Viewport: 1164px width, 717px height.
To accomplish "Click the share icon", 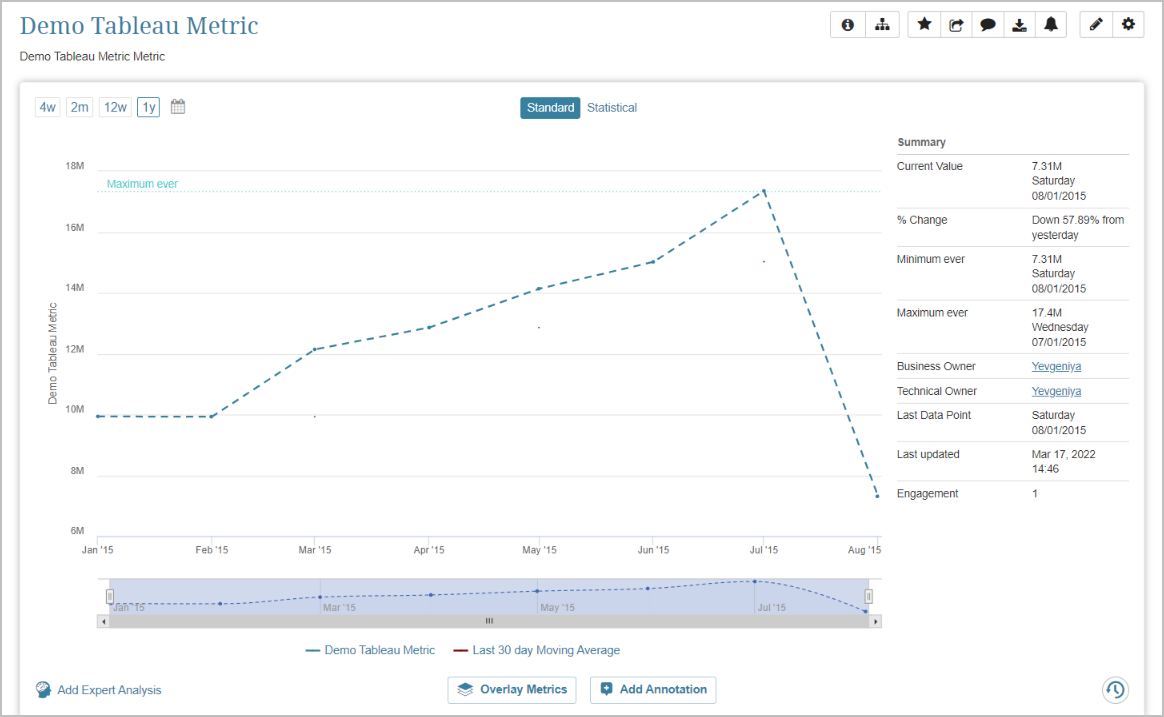I will click(956, 25).
